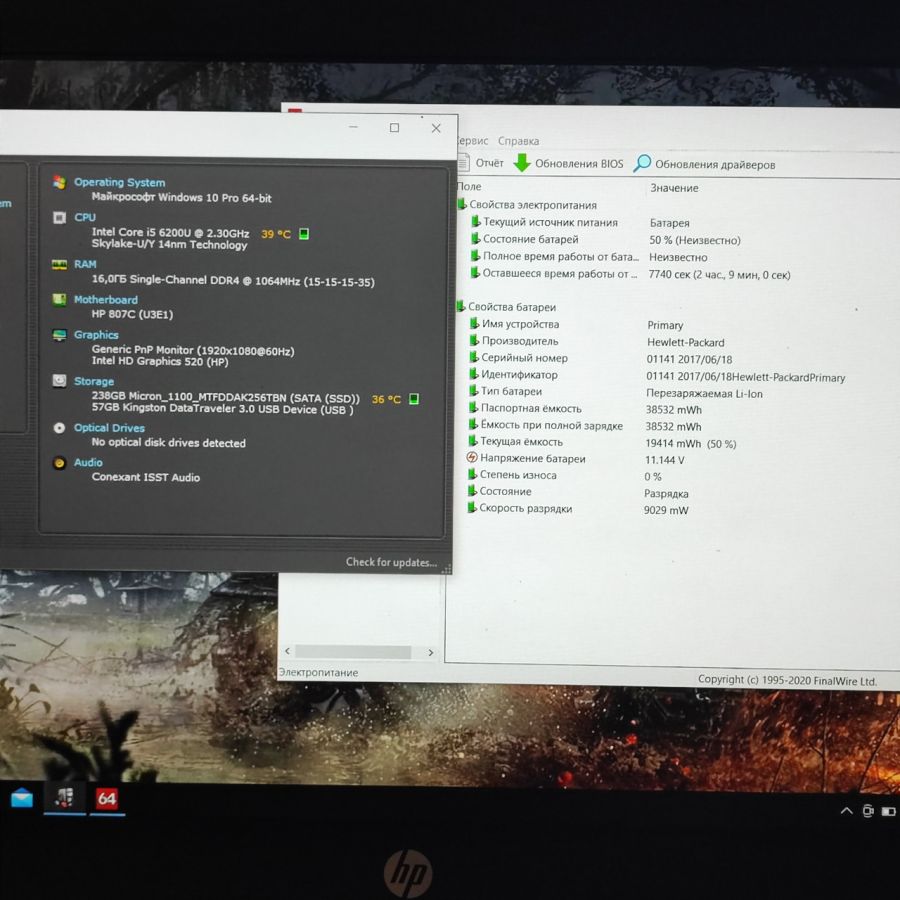Switch to Speccy via its taskbar icon
This screenshot has width=900, height=900.
pyautogui.click(x=64, y=798)
